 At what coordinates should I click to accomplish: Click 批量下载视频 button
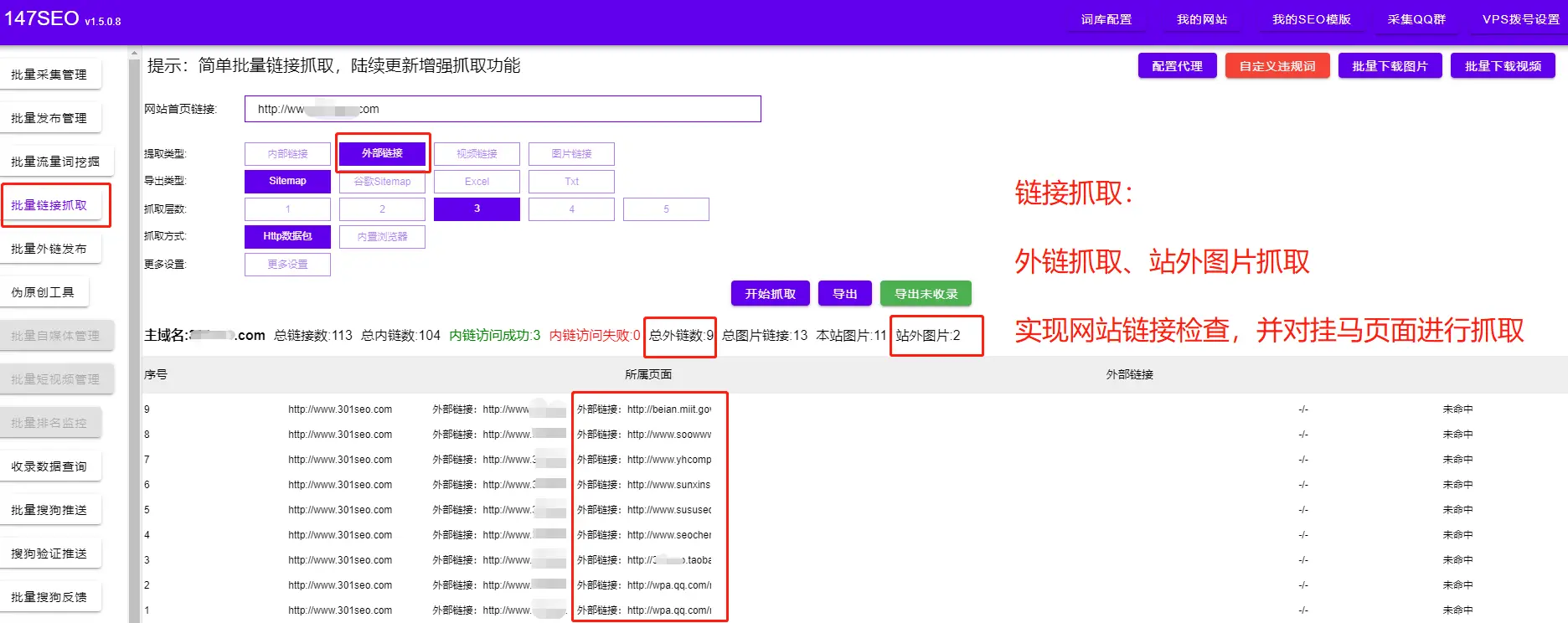point(1503,66)
